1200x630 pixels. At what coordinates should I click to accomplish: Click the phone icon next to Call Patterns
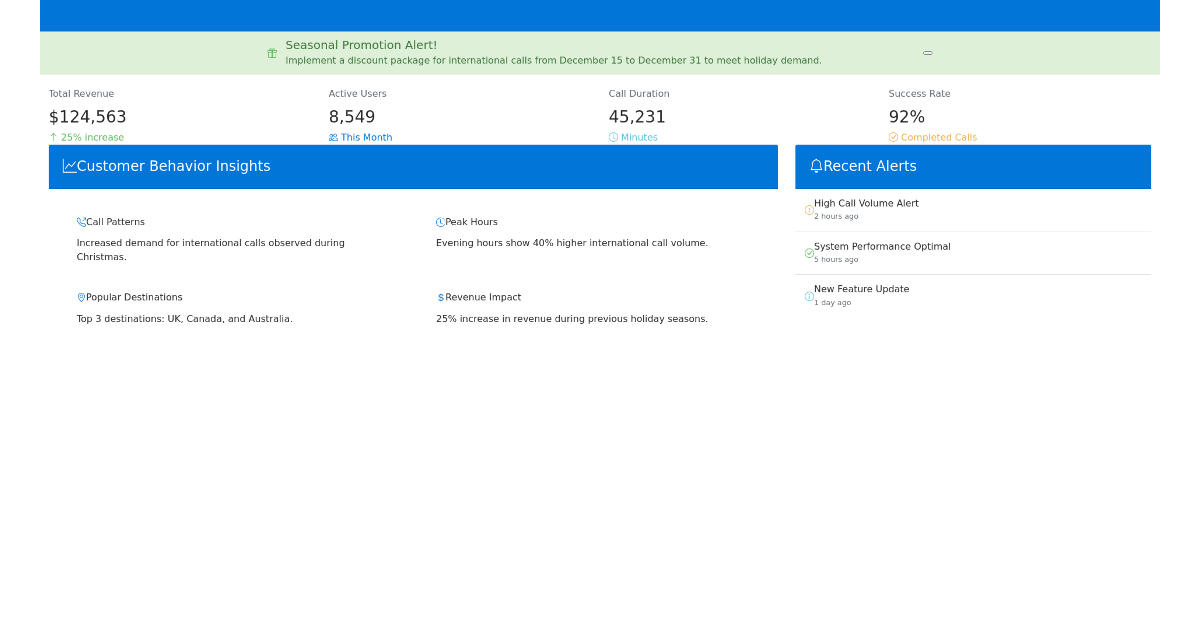(80, 221)
